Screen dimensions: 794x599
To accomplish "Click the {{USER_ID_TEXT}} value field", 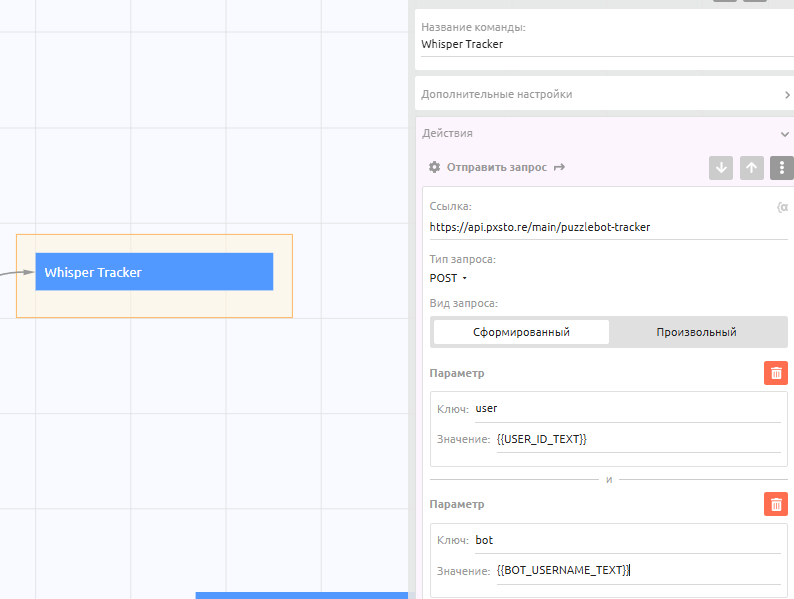I will point(636,439).
